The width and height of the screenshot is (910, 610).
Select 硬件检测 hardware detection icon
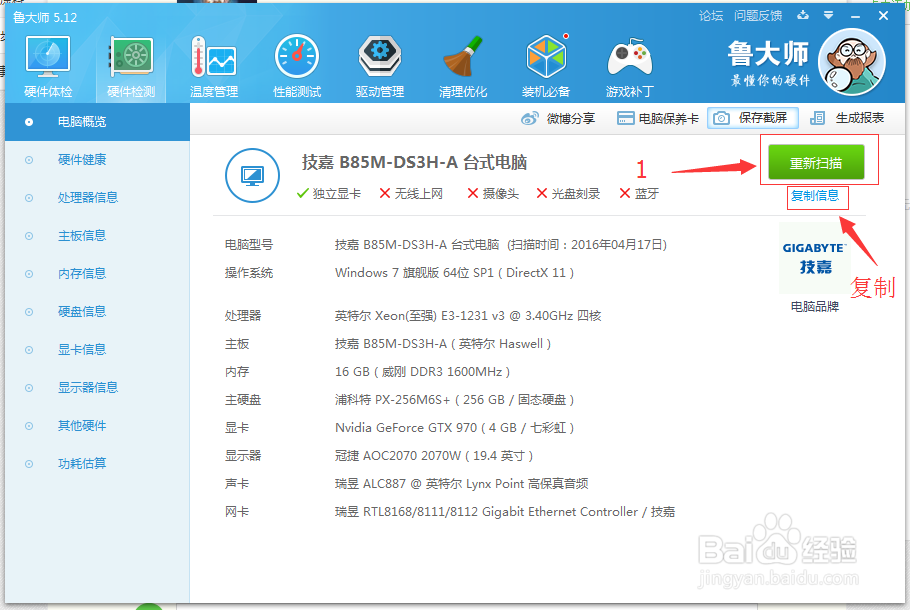tap(131, 57)
